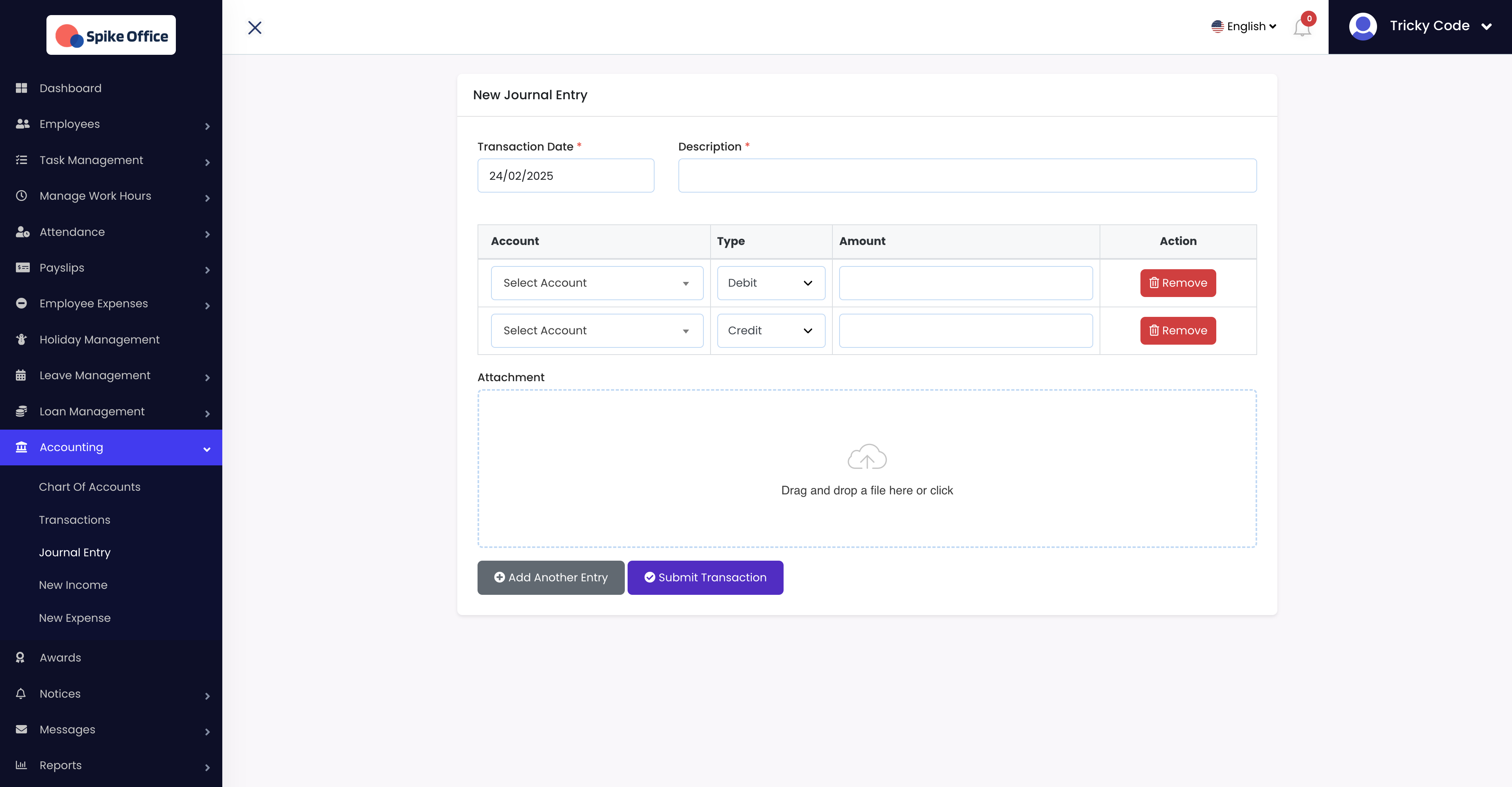
Task: Click the Awards ribbon icon
Action: 21,657
